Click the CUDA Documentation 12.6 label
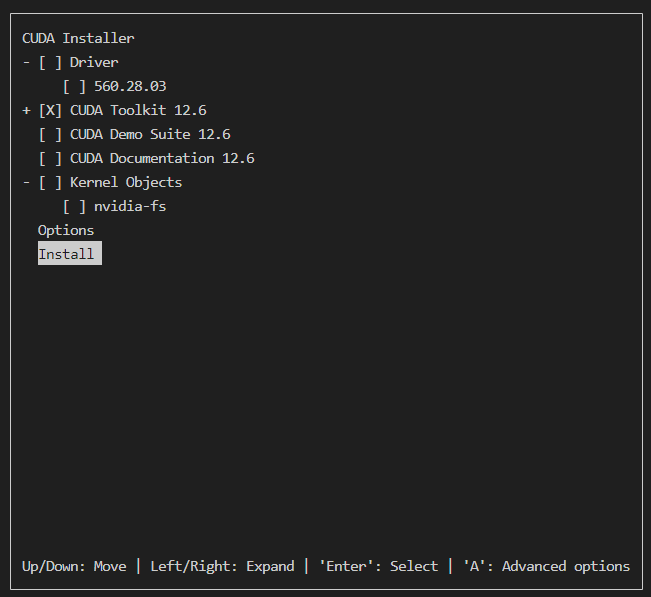Image resolution: width=651 pixels, height=597 pixels. (162, 159)
